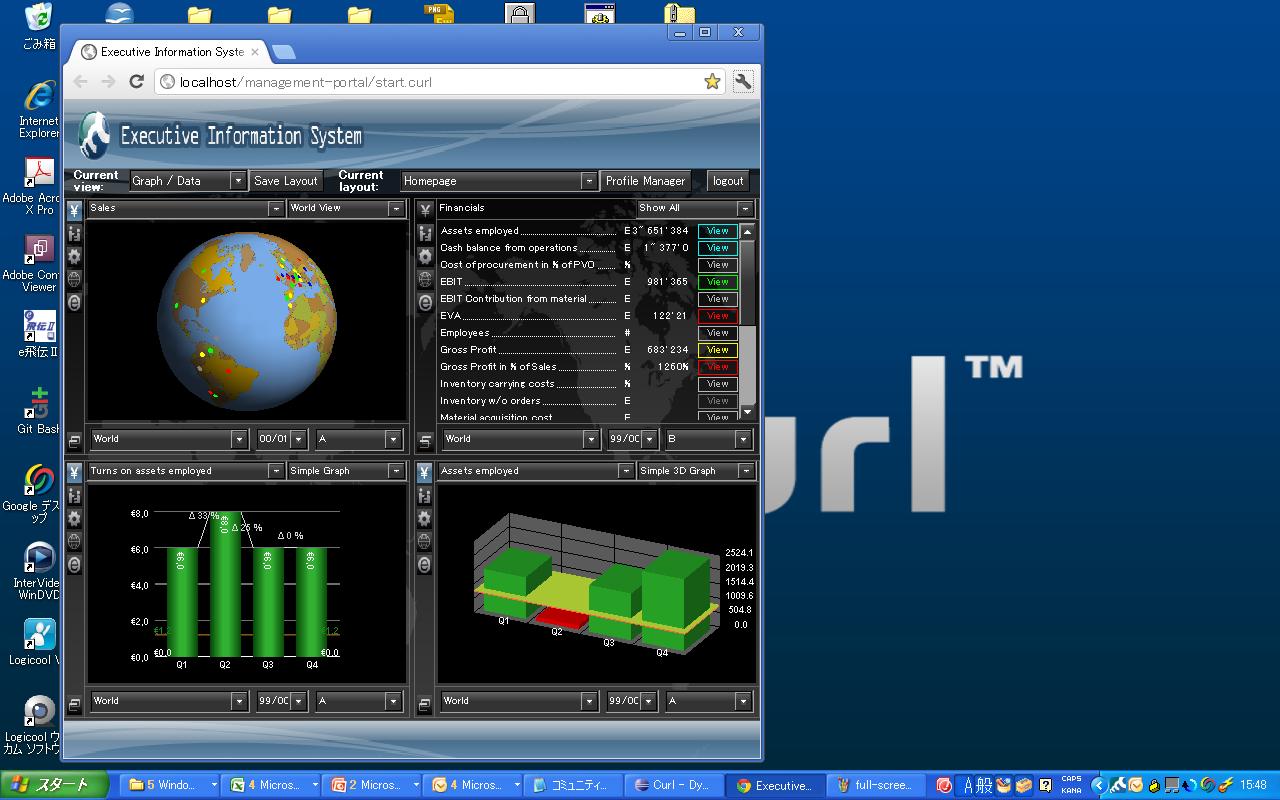Click the hierarchy icon in the Assets employed graph panel
The height and width of the screenshot is (800, 1280).
coord(425,495)
